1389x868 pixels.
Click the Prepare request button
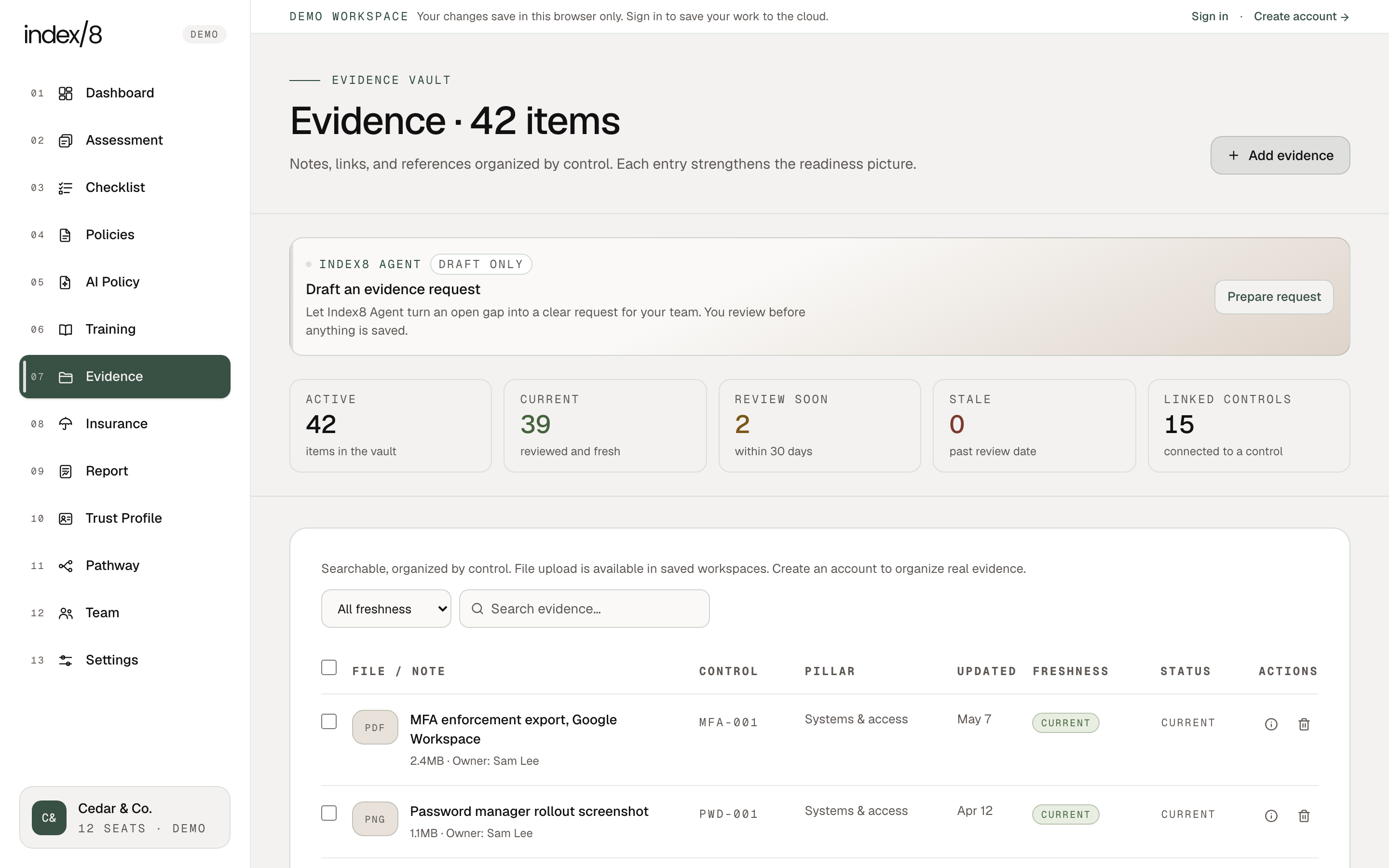click(1274, 297)
